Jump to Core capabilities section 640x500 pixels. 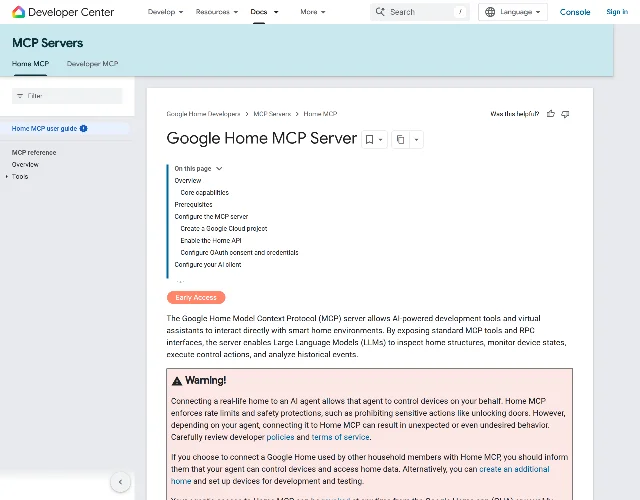204,193
